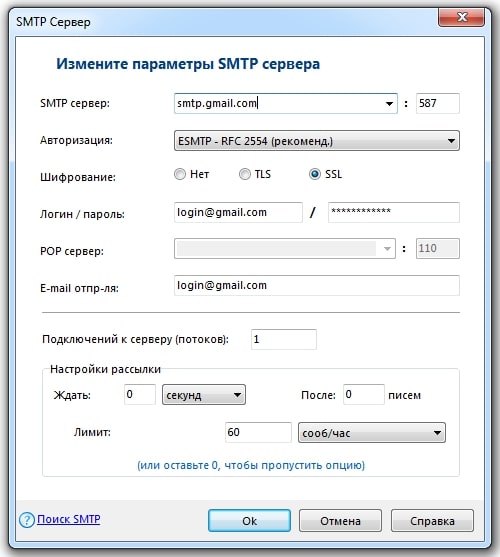Expand the SMTP сервер combo box arrow
The width and height of the screenshot is (500, 557).
389,103
